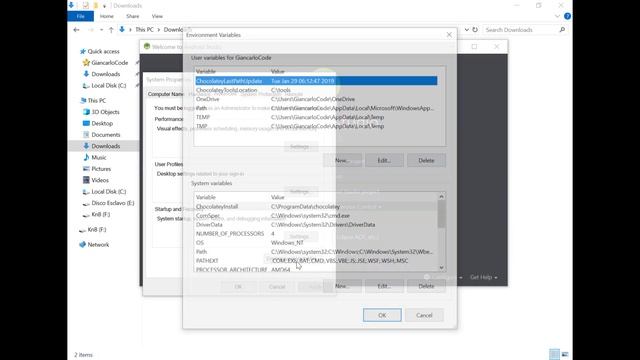The image size is (640, 360).
Task: Open Quick access in navigation pane
Action: point(100,51)
